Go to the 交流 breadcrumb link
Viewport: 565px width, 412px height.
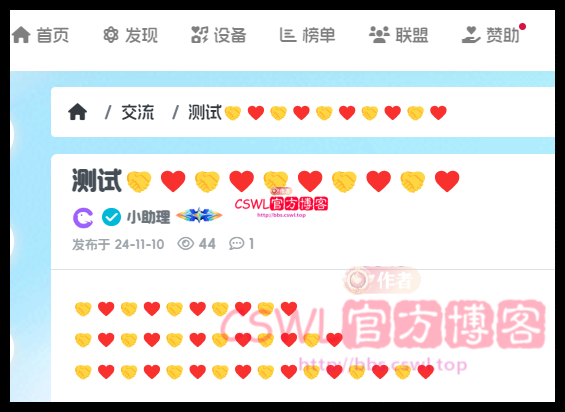point(137,112)
